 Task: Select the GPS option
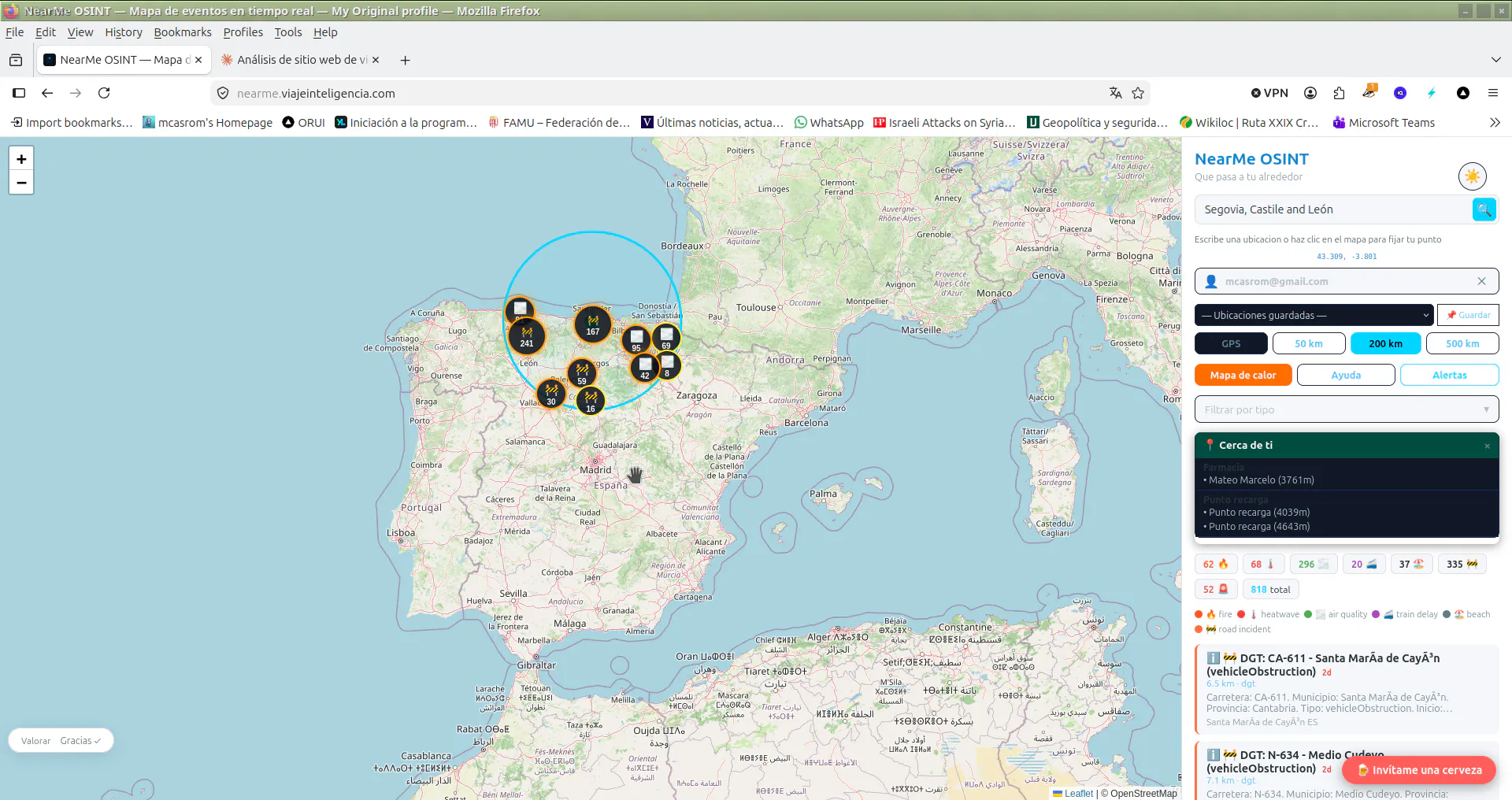(x=1231, y=343)
